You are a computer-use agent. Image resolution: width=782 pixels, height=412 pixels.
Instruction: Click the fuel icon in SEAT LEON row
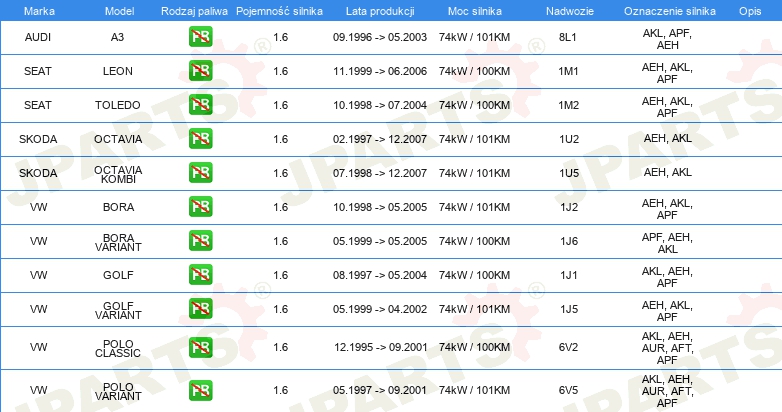200,71
